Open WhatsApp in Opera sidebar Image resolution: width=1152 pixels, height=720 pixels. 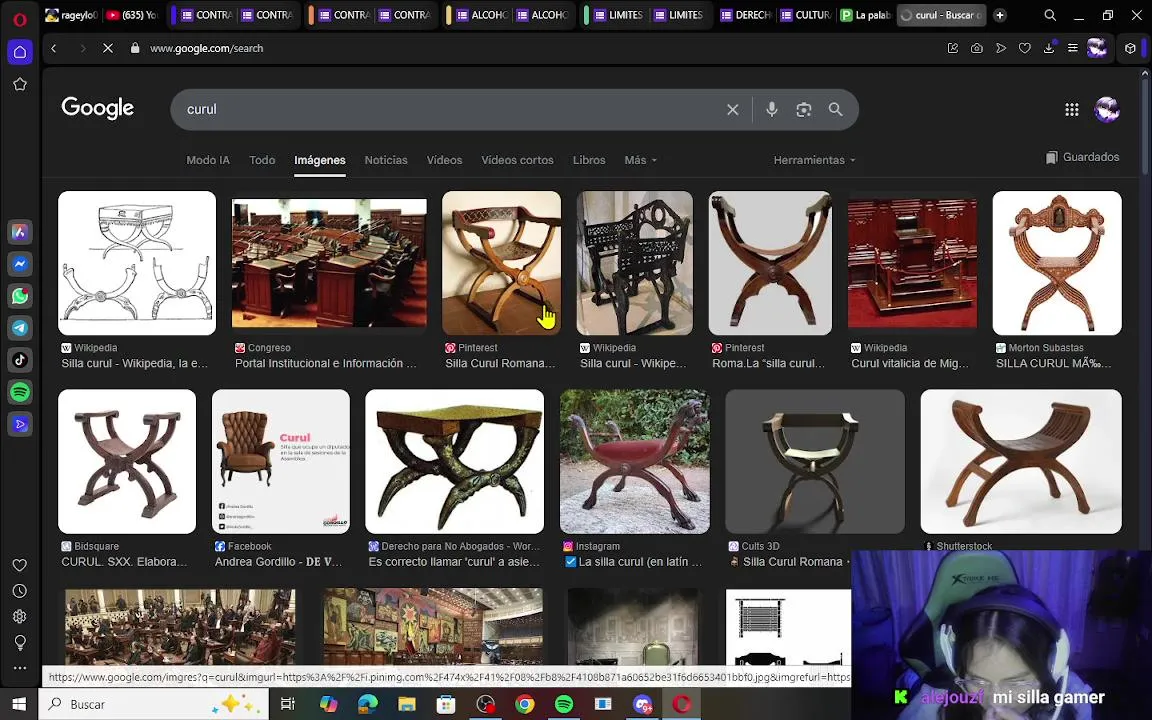(20, 296)
